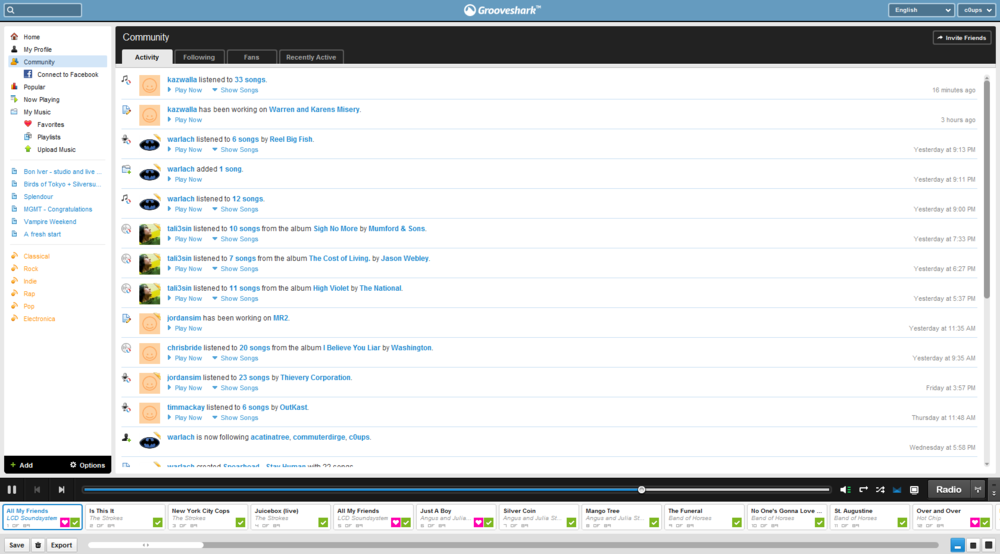
Task: Open the c0ups user account dropdown
Action: click(x=977, y=10)
